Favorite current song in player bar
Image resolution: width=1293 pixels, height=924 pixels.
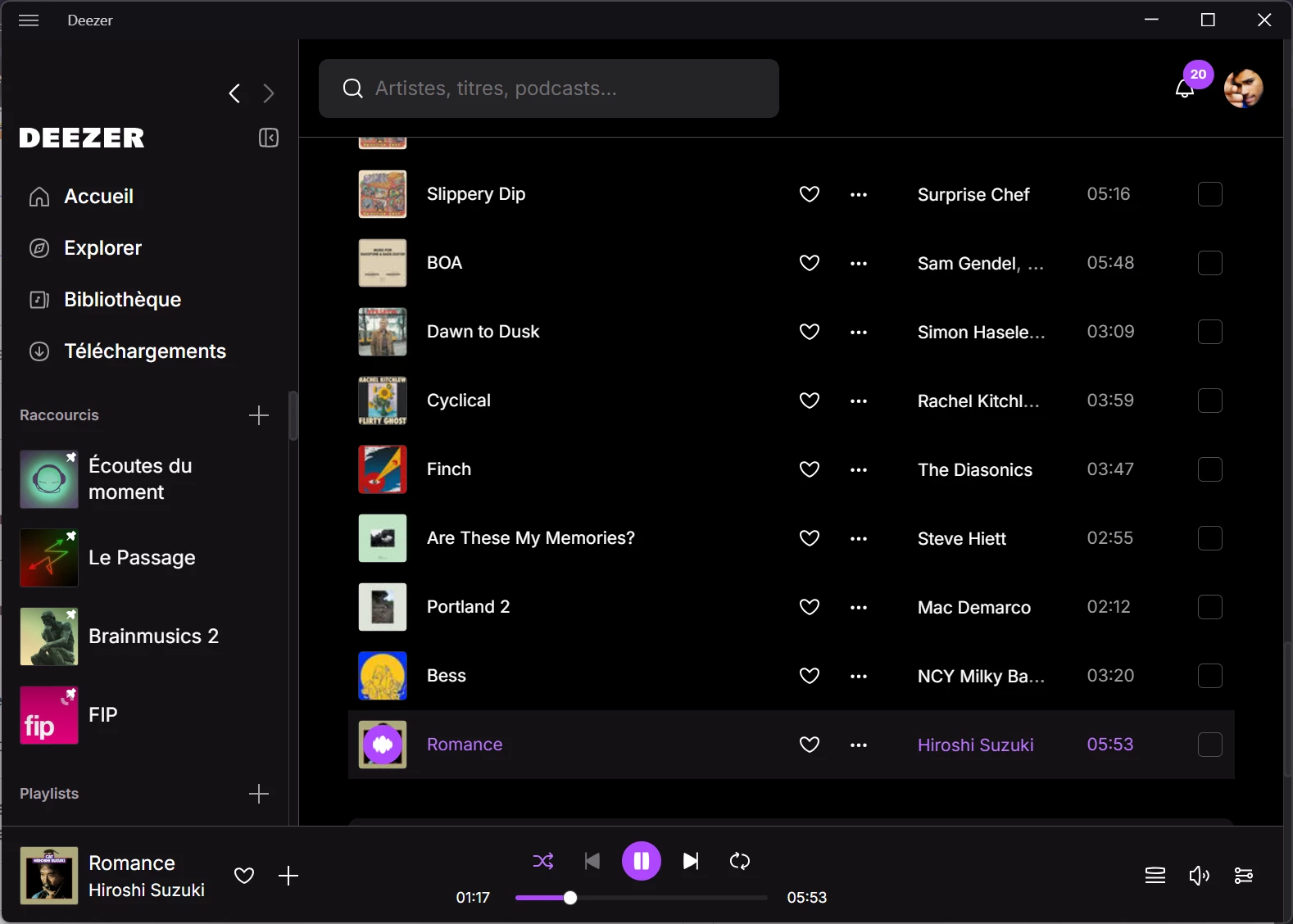[x=244, y=876]
